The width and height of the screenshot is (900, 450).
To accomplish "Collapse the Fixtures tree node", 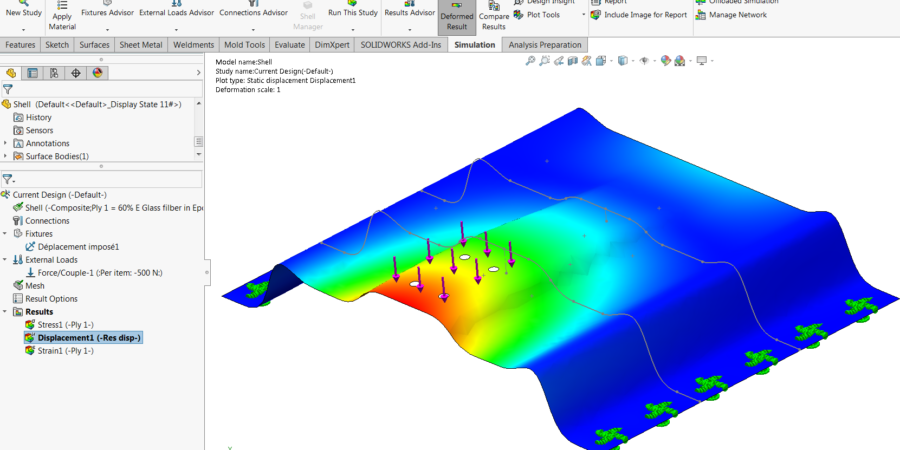I will [x=6, y=234].
